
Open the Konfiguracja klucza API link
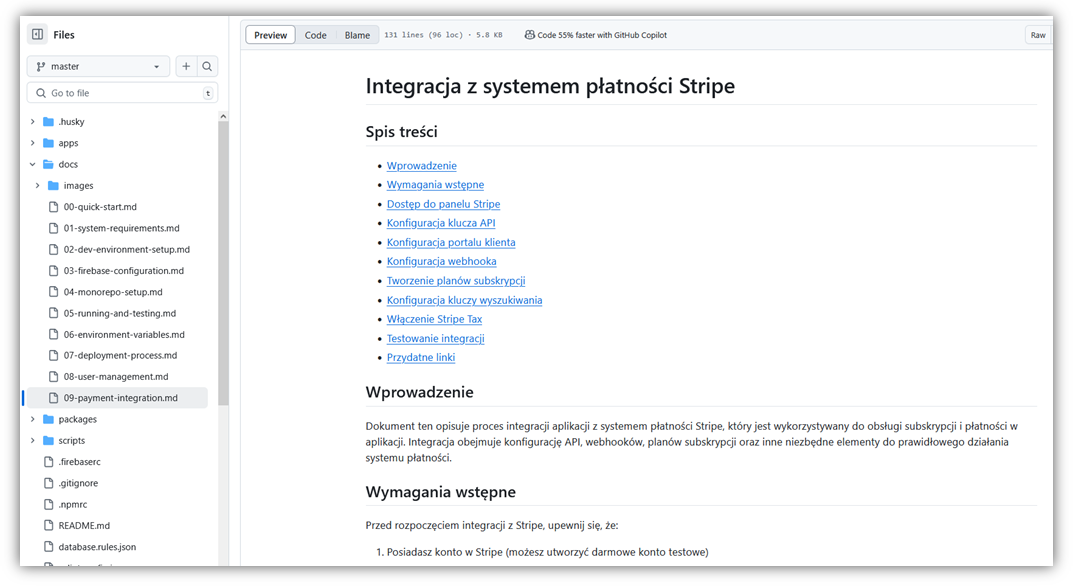[x=441, y=223]
